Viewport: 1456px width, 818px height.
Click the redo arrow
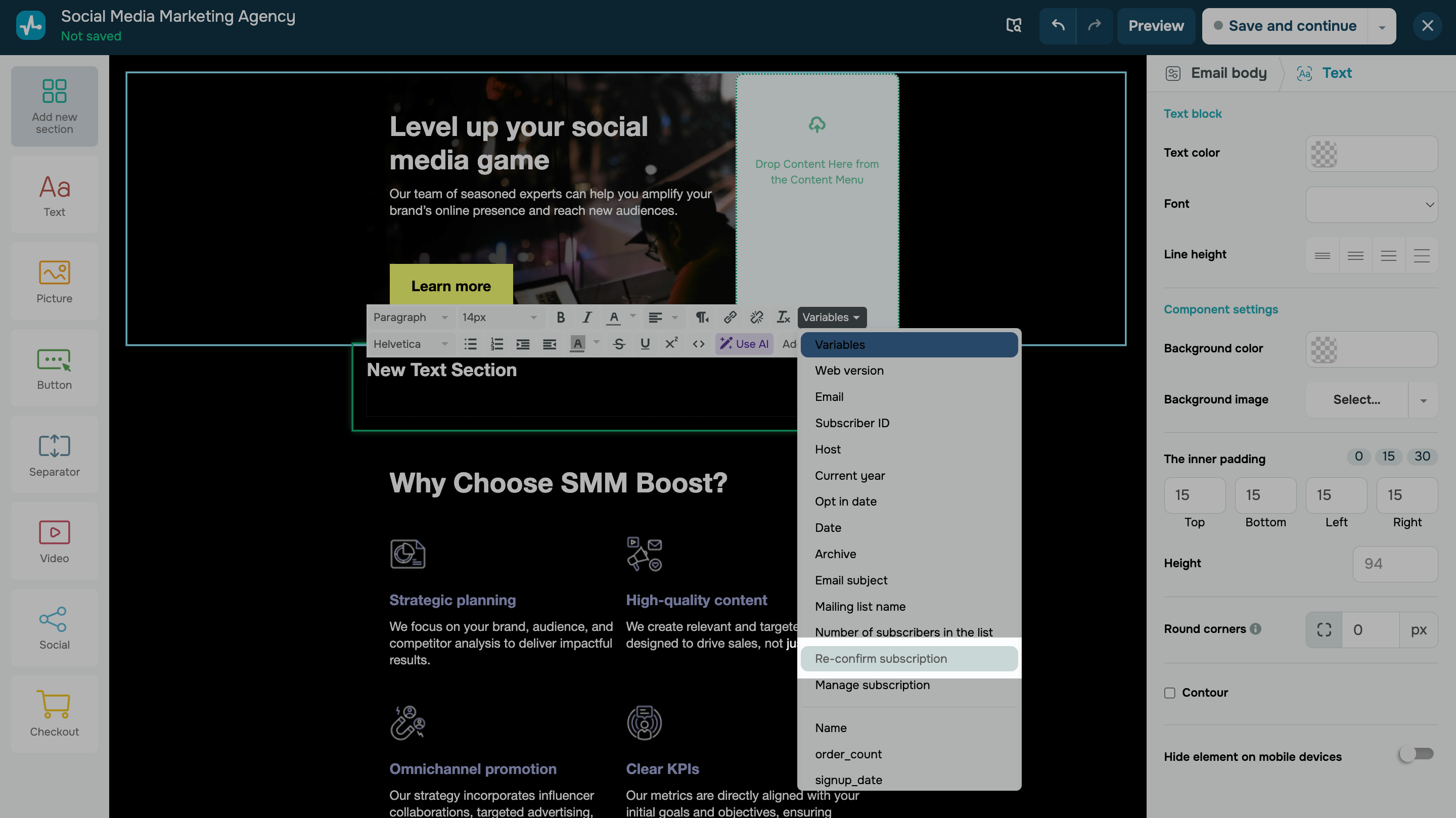point(1094,26)
